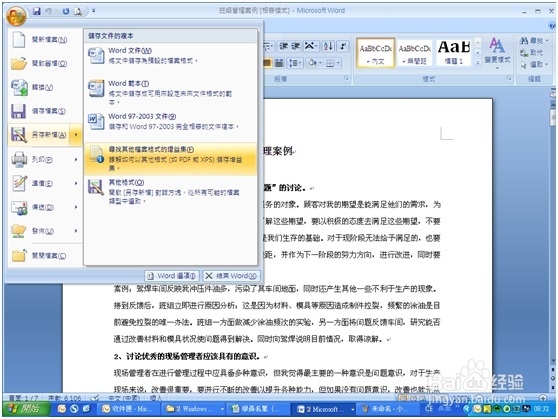Open the 未命名 Paint taskbar button
Viewport: 558px width, 419px height.
tap(387, 409)
